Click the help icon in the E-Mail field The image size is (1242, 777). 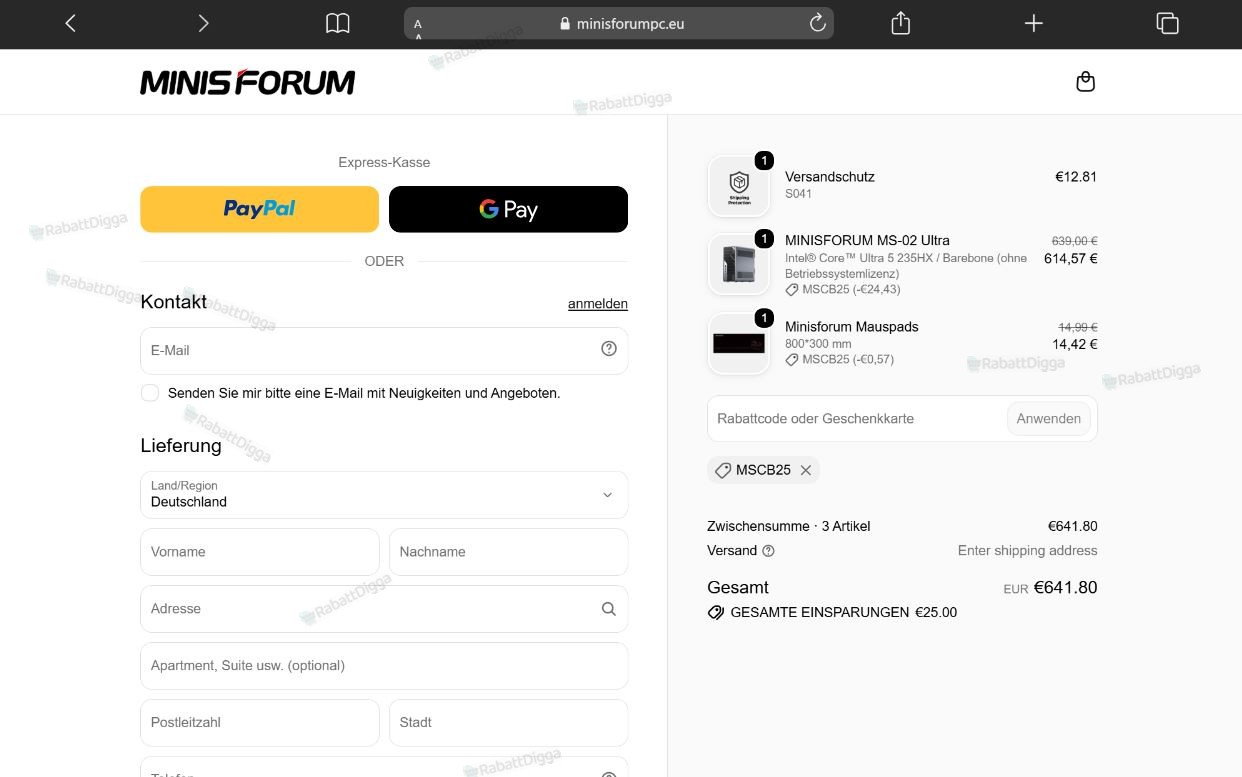tap(609, 349)
